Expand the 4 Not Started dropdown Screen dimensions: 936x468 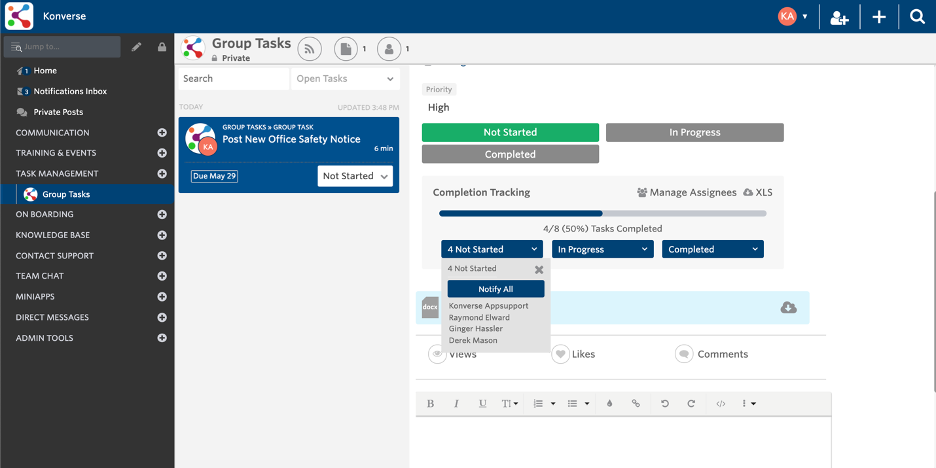(x=492, y=249)
